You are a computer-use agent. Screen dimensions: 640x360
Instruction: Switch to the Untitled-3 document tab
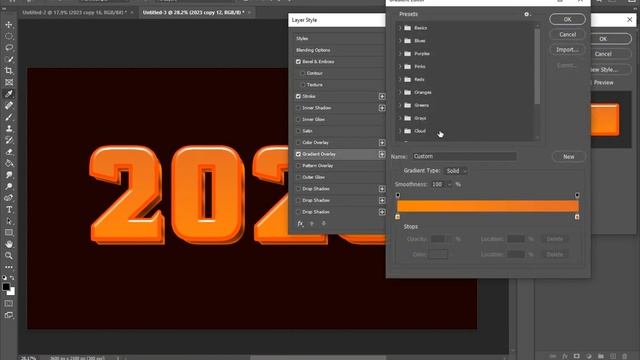pos(193,13)
